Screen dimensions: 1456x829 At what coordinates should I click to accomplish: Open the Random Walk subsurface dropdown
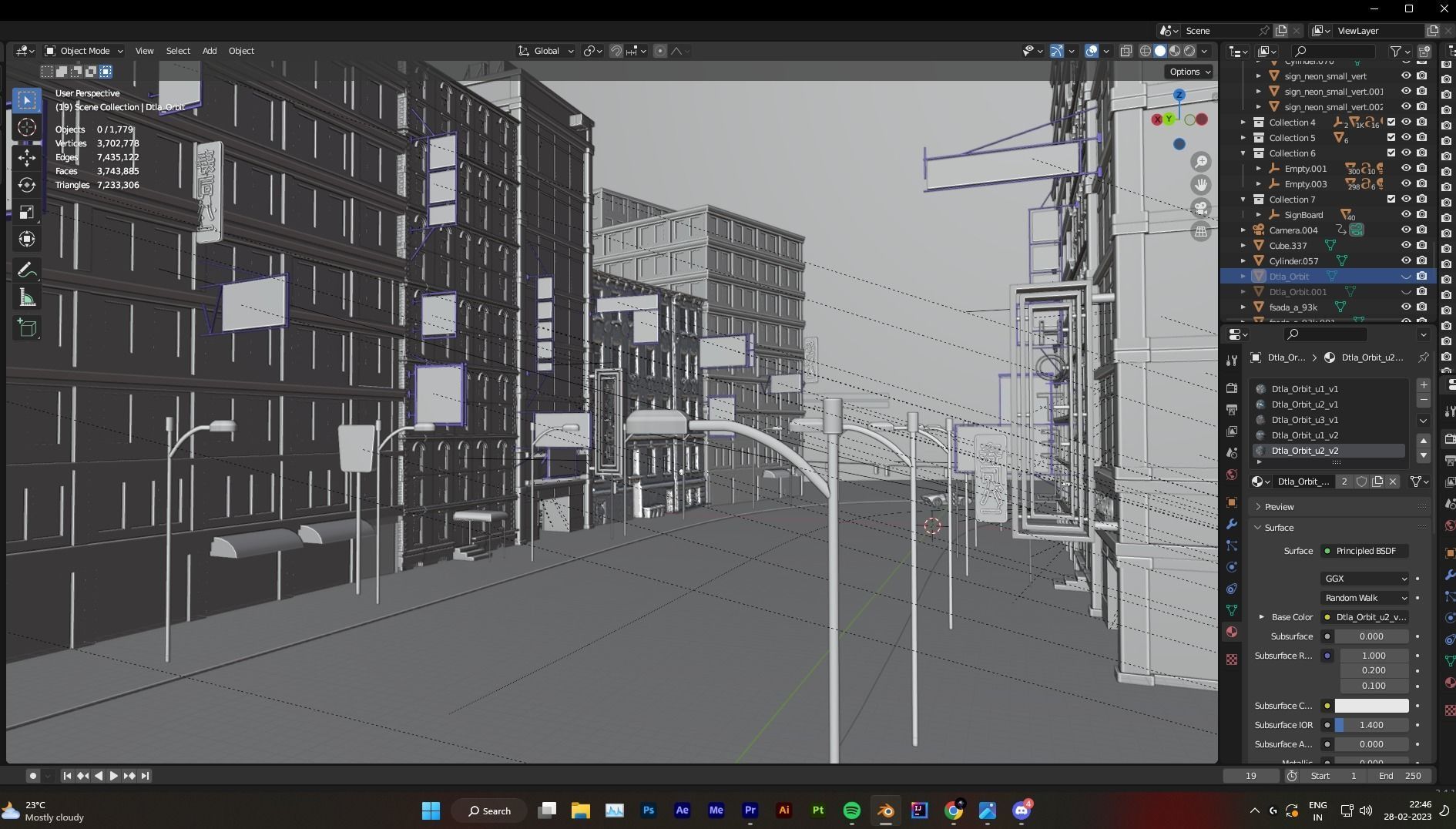(x=1364, y=598)
